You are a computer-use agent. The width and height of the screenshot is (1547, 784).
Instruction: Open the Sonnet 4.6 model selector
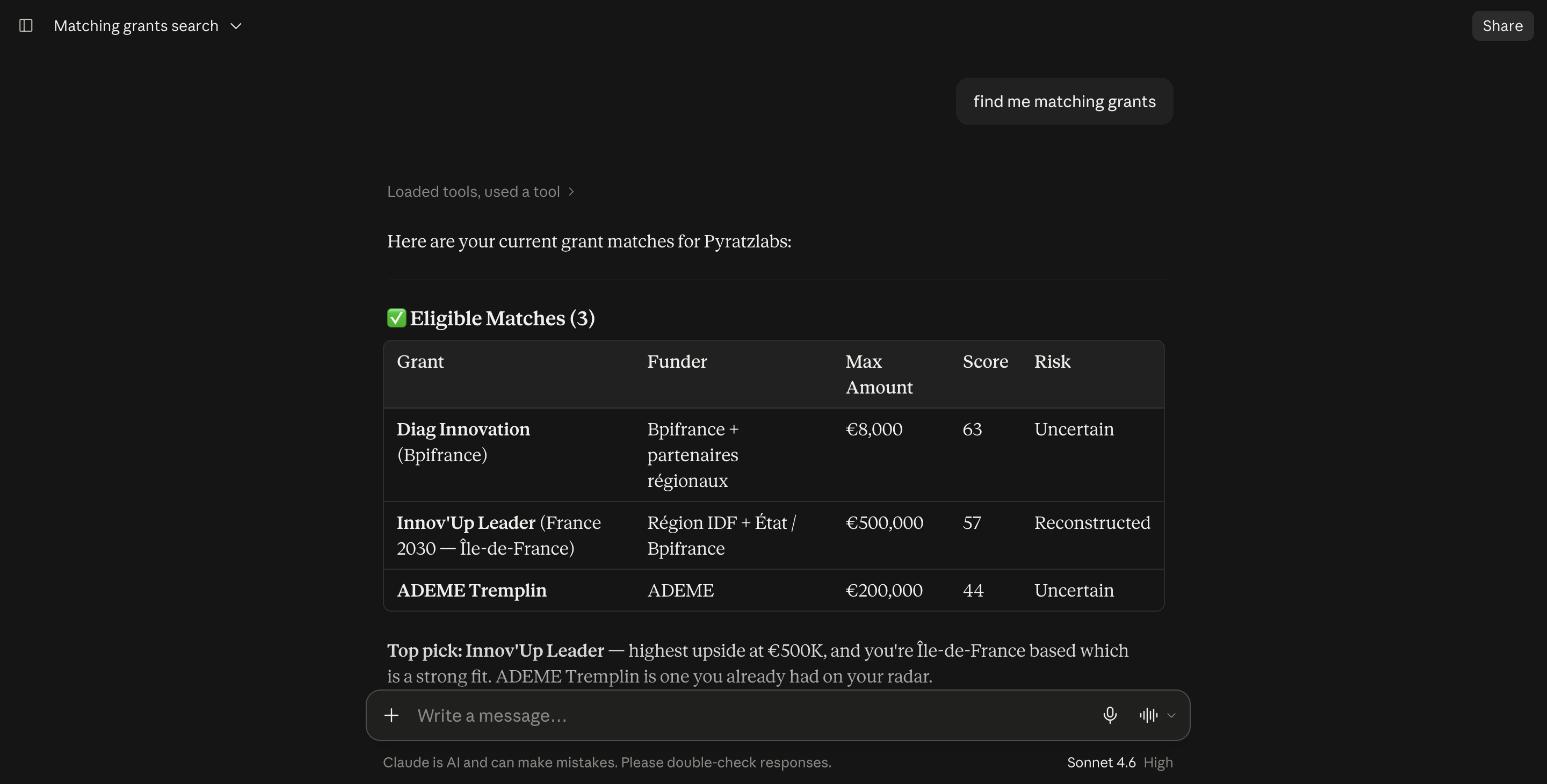pos(1101,762)
